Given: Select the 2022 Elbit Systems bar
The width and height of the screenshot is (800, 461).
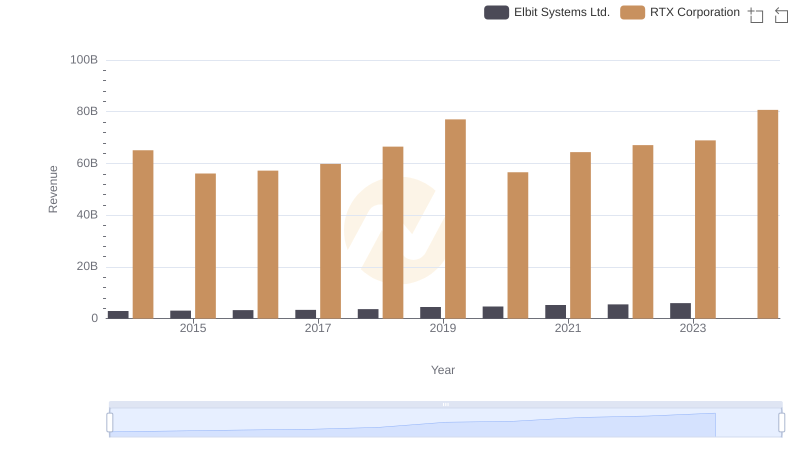Looking at the screenshot, I should tap(618, 312).
